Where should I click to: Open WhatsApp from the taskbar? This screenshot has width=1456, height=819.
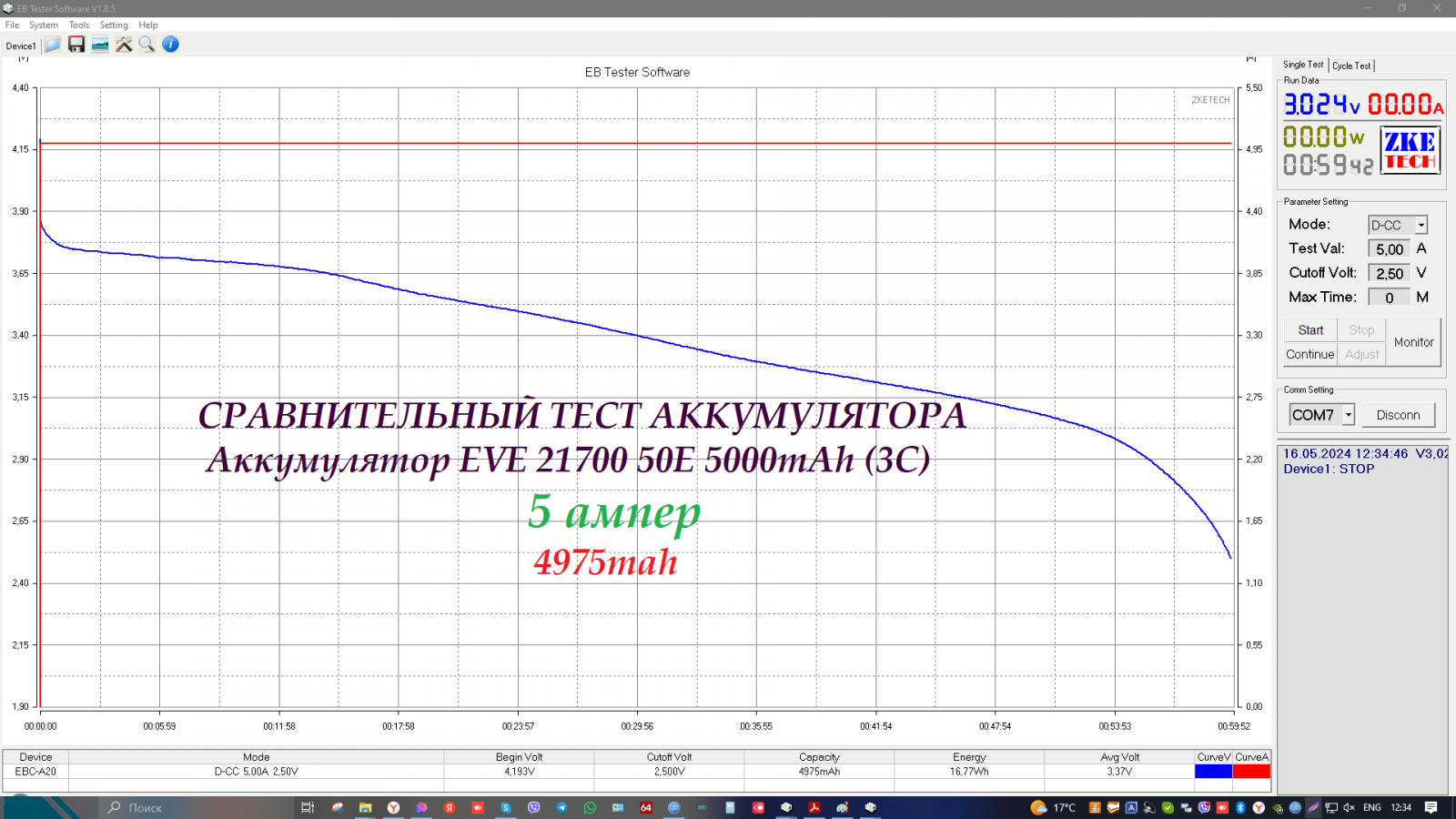tap(590, 807)
